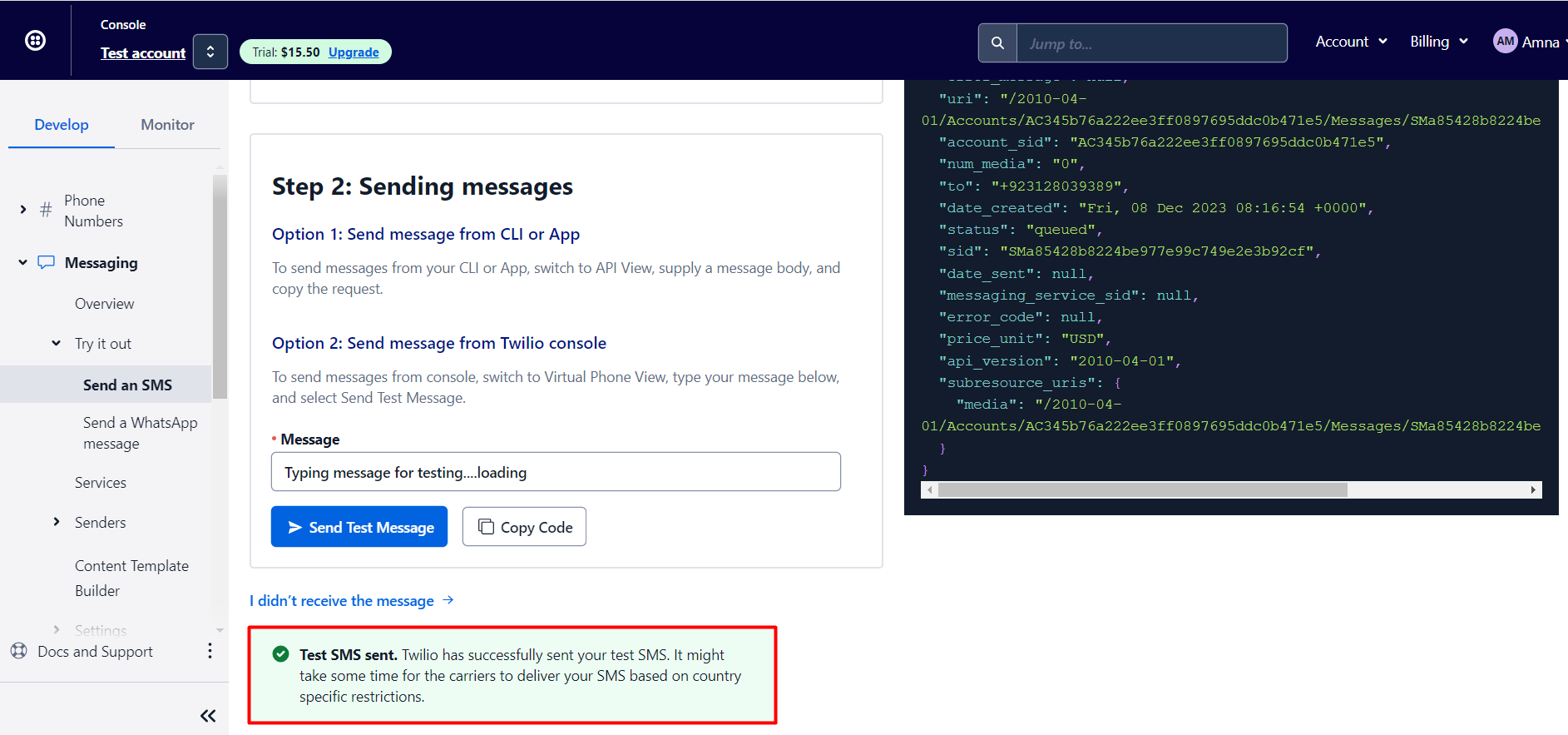Viewport: 1568px width, 735px height.
Task: Collapse the Messaging section
Action: (22, 263)
